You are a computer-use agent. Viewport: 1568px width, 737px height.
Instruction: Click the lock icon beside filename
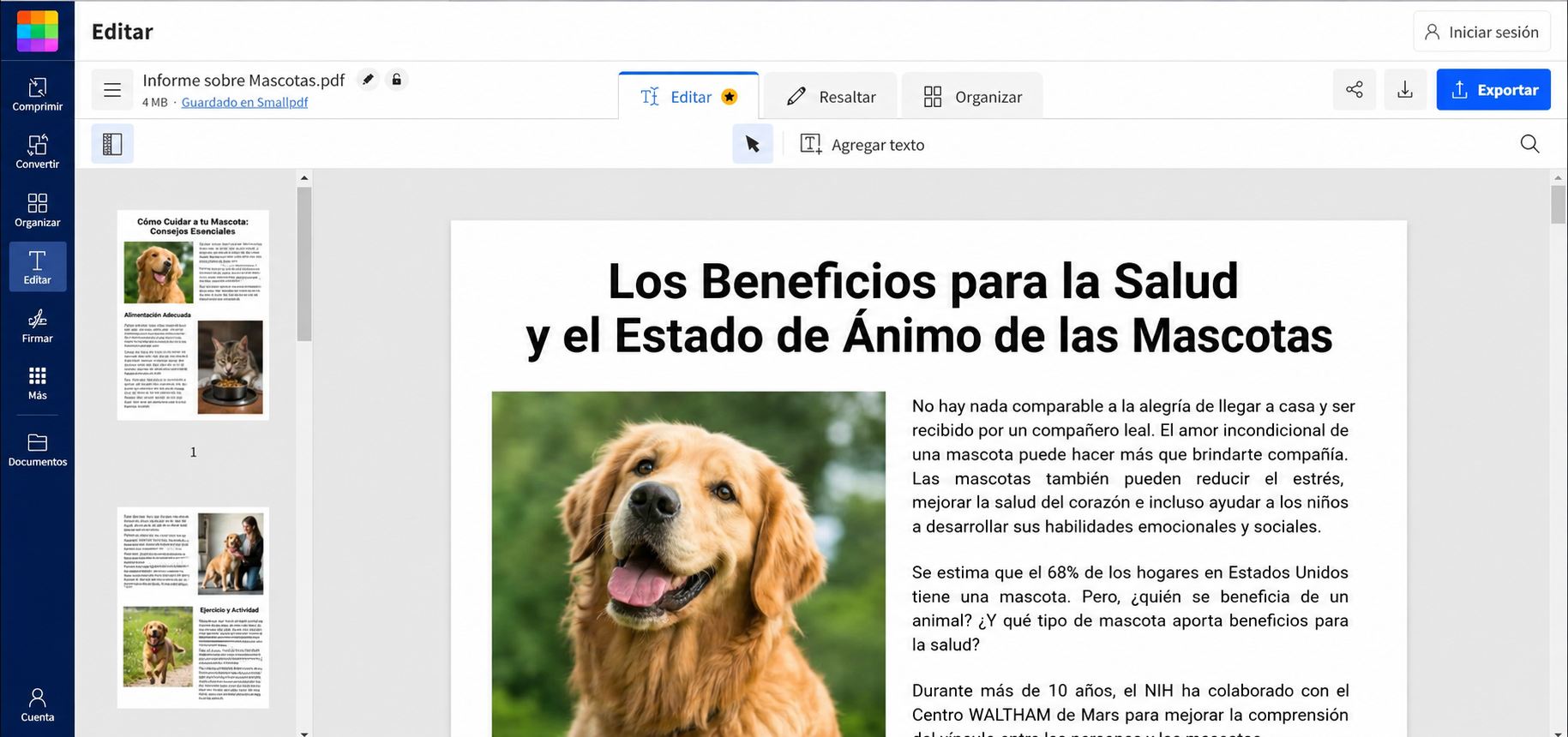click(397, 80)
